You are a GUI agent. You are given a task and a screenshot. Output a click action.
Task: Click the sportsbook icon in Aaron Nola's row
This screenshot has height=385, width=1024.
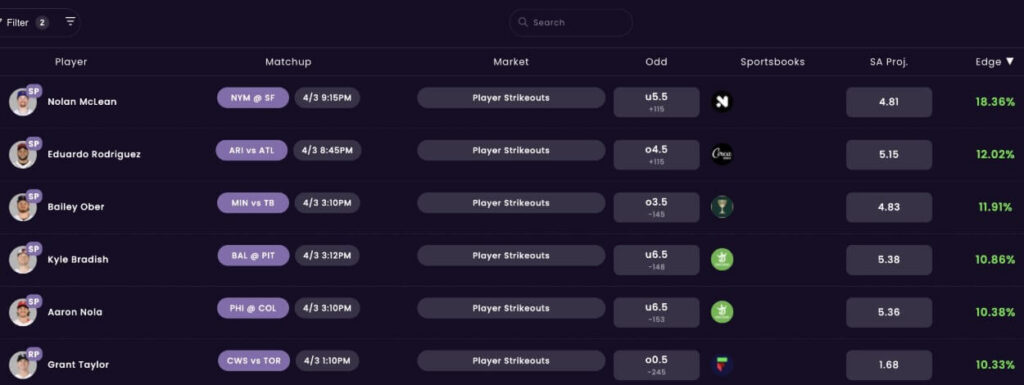pos(722,312)
